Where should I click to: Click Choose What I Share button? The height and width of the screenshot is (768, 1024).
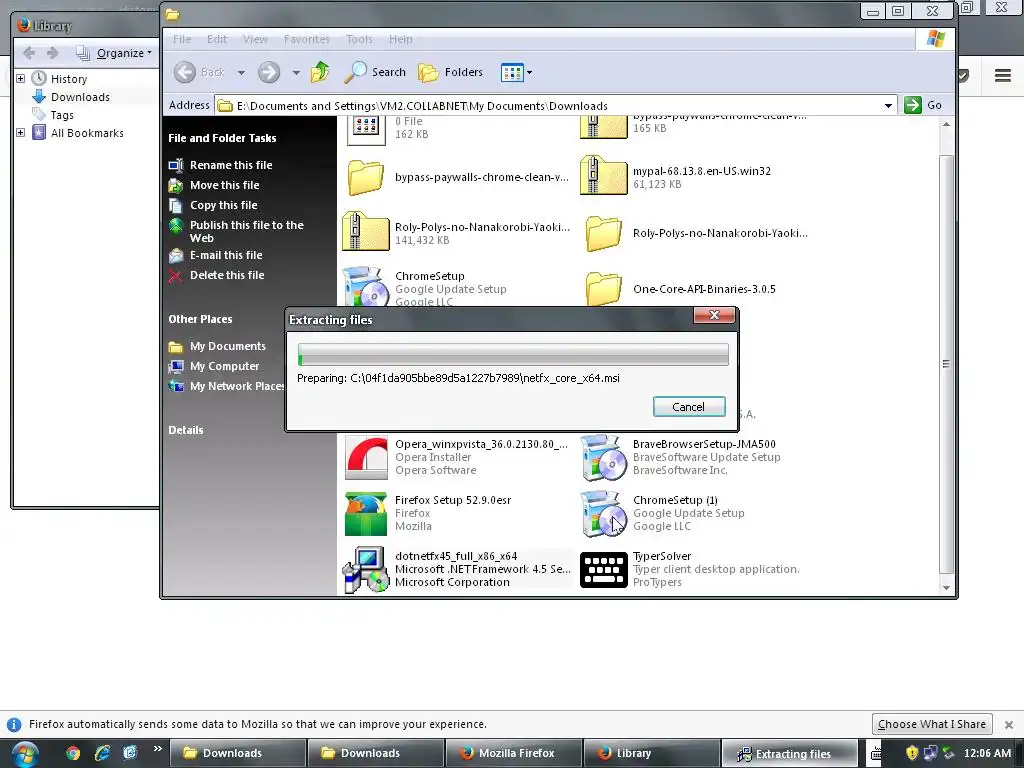tap(932, 724)
